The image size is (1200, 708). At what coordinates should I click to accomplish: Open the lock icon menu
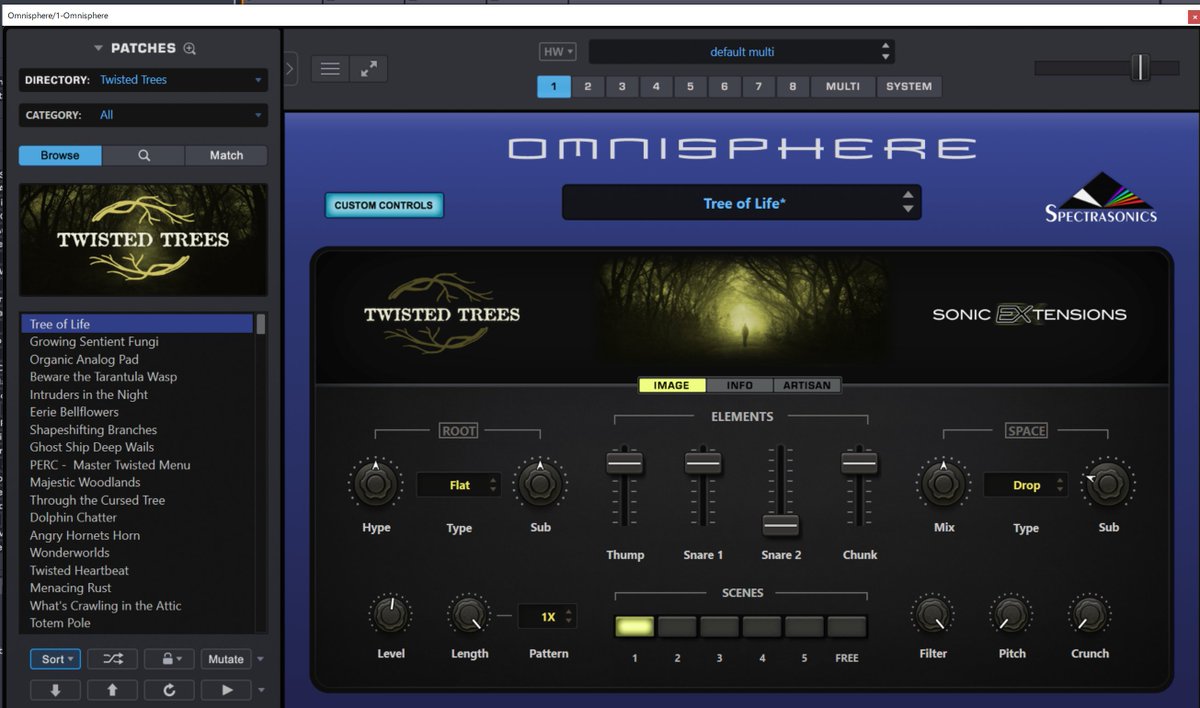tap(169, 659)
